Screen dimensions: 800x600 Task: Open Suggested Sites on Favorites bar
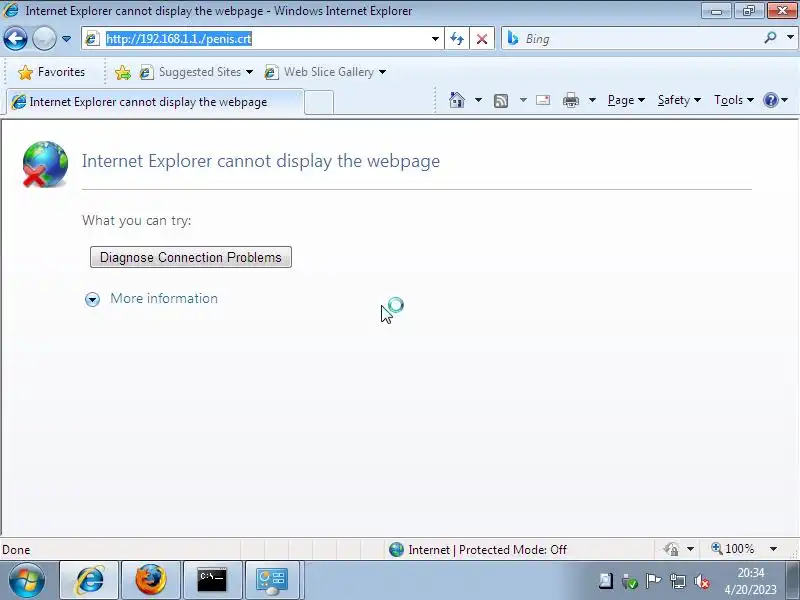(196, 72)
